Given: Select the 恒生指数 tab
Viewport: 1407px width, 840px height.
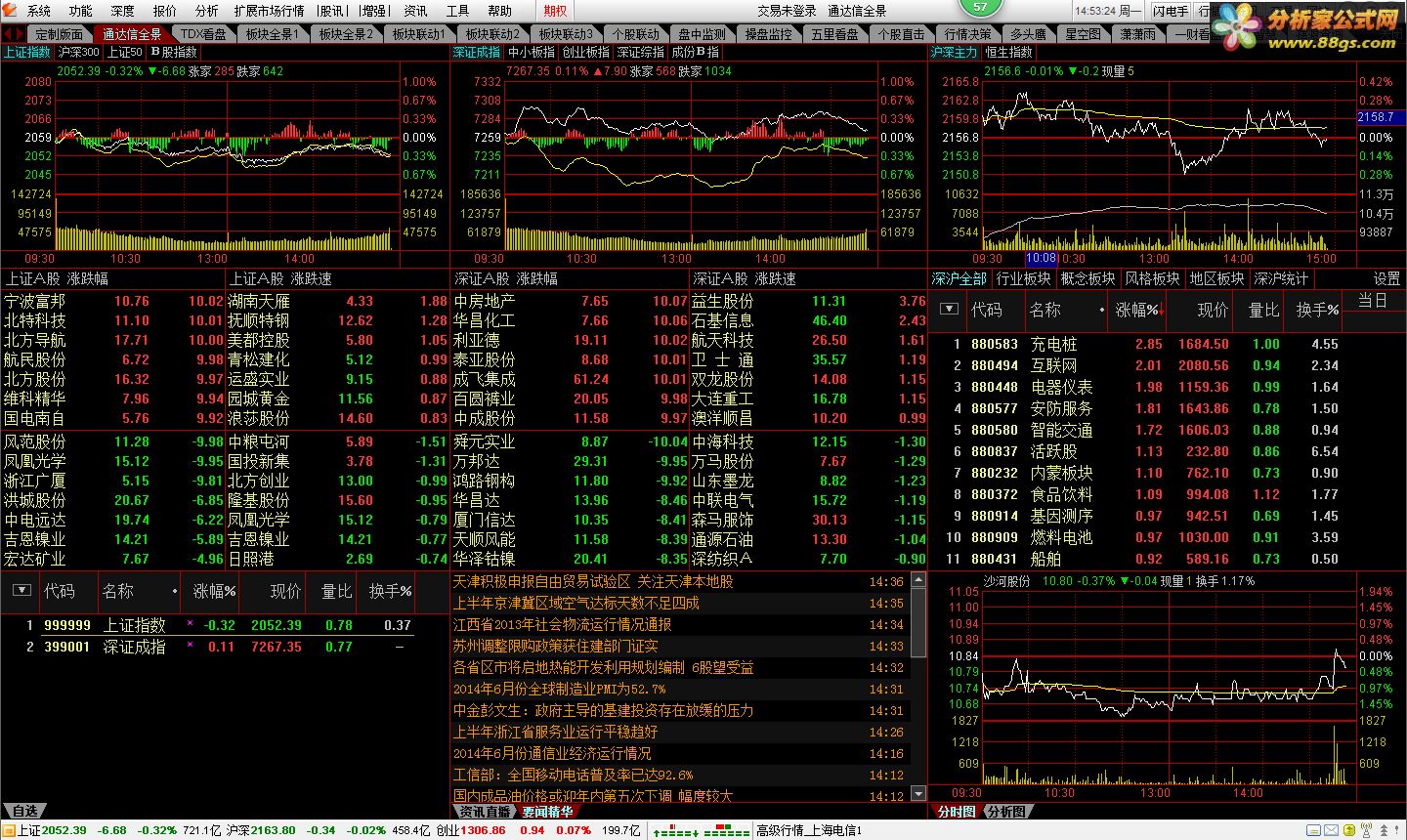Looking at the screenshot, I should click(x=1008, y=52).
